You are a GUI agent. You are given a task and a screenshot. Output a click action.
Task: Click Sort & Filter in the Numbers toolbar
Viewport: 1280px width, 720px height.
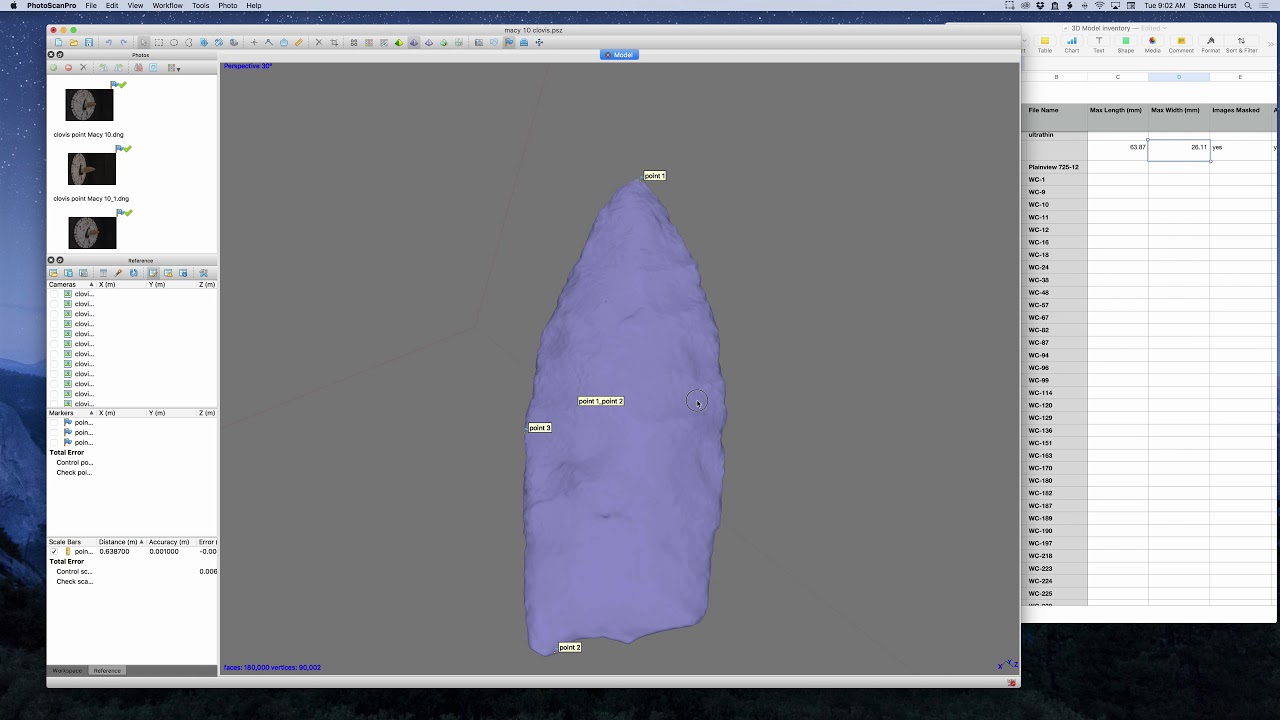click(x=1241, y=44)
